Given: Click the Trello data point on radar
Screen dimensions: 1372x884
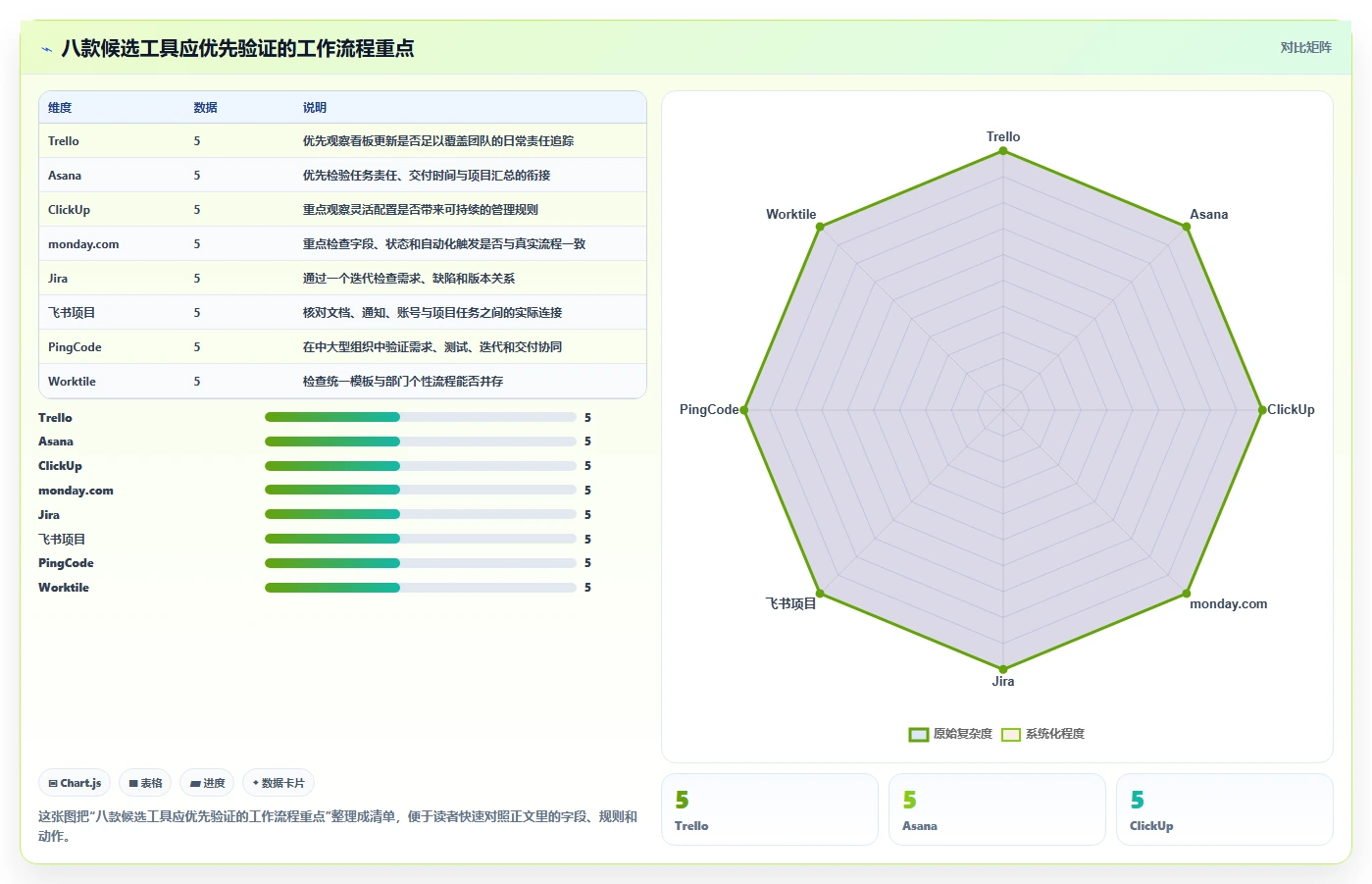Looking at the screenshot, I should tap(1003, 151).
